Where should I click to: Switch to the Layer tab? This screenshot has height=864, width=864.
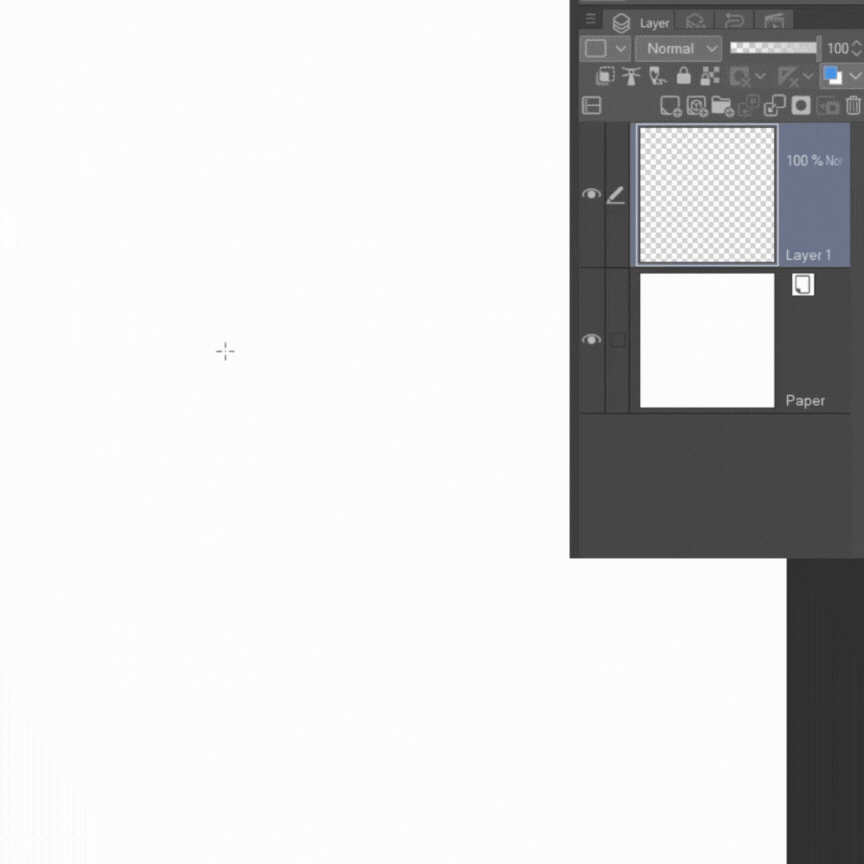pos(640,23)
